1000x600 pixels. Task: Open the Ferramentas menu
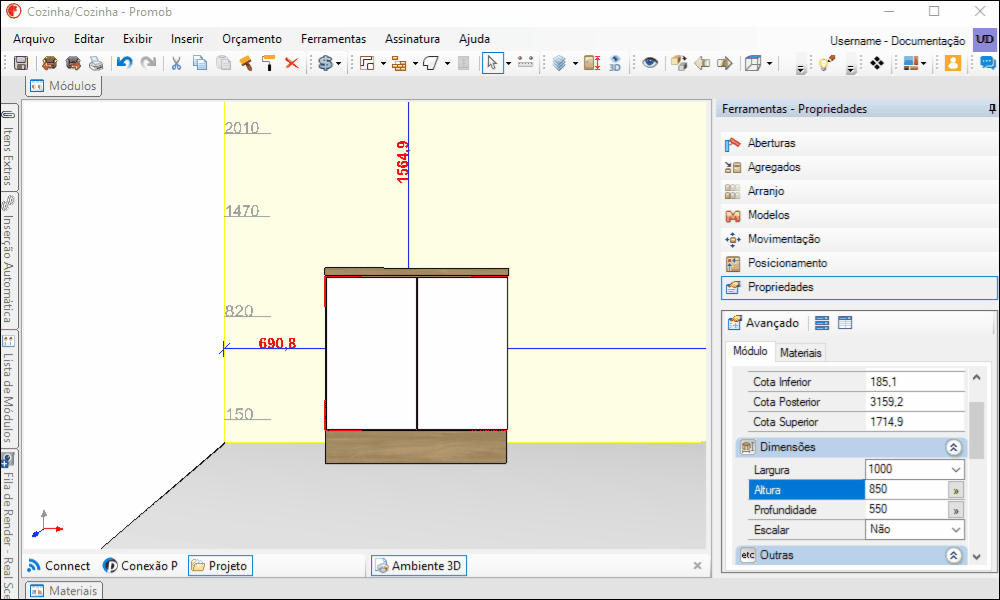(334, 39)
